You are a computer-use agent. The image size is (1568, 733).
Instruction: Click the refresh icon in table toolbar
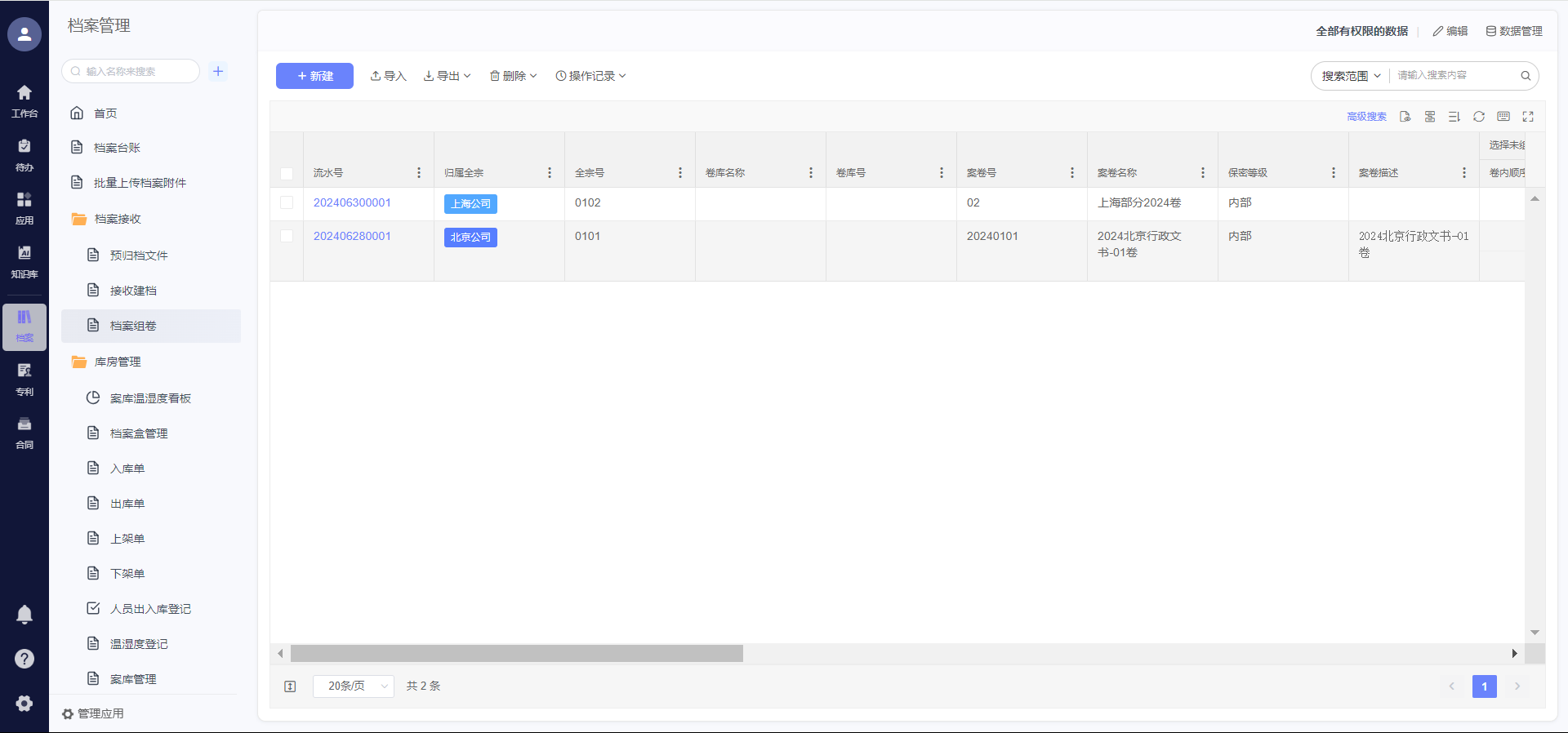[x=1478, y=117]
